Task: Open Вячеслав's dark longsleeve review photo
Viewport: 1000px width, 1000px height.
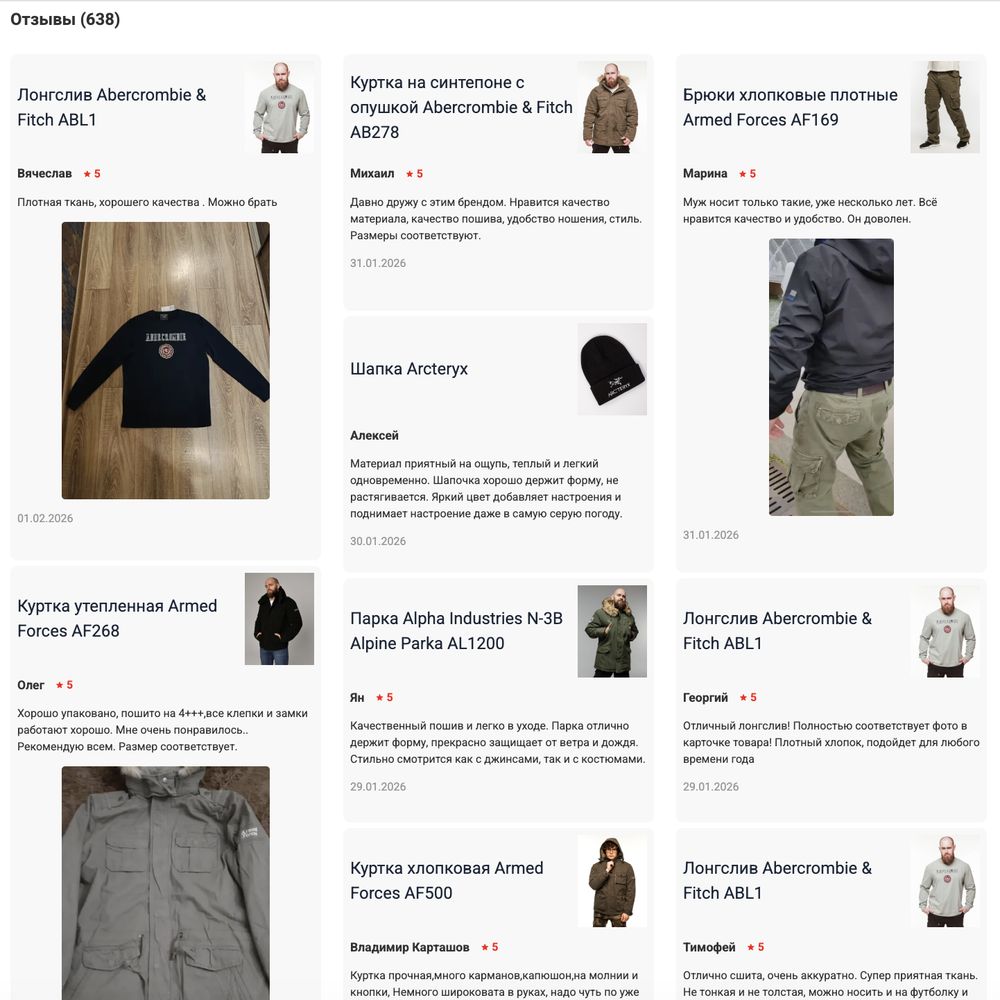Action: pos(166,360)
